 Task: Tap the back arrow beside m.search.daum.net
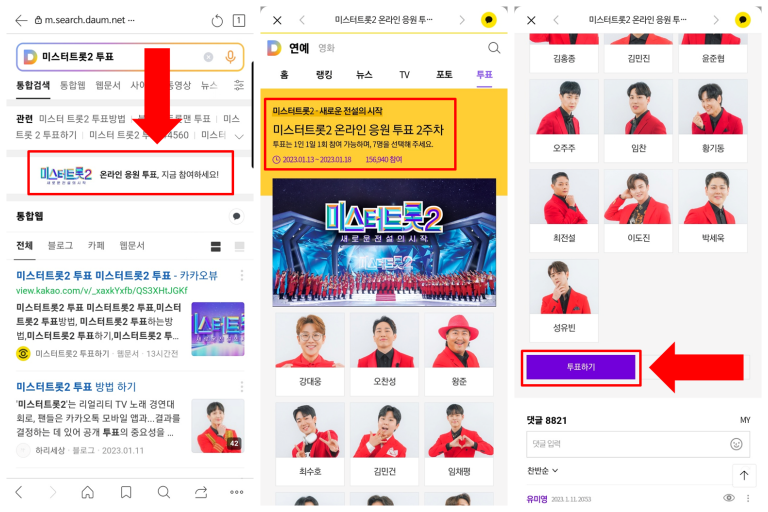pyautogui.click(x=21, y=20)
